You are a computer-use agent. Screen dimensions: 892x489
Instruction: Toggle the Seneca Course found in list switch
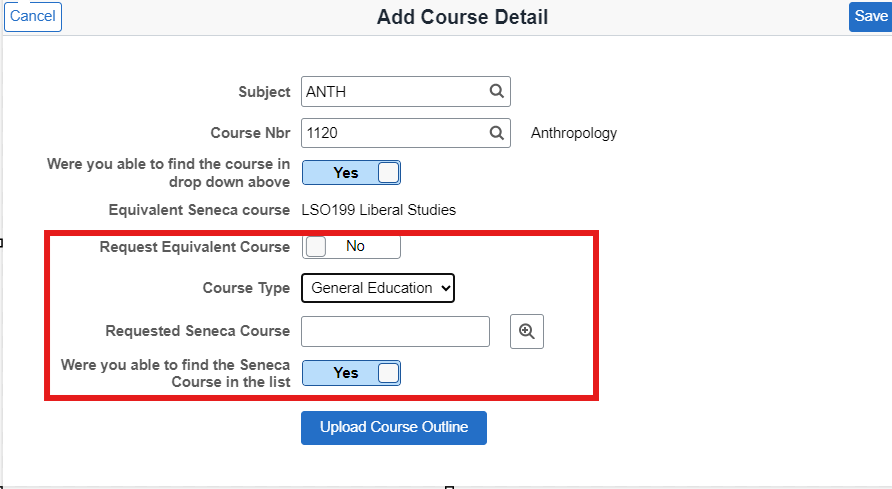[351, 373]
